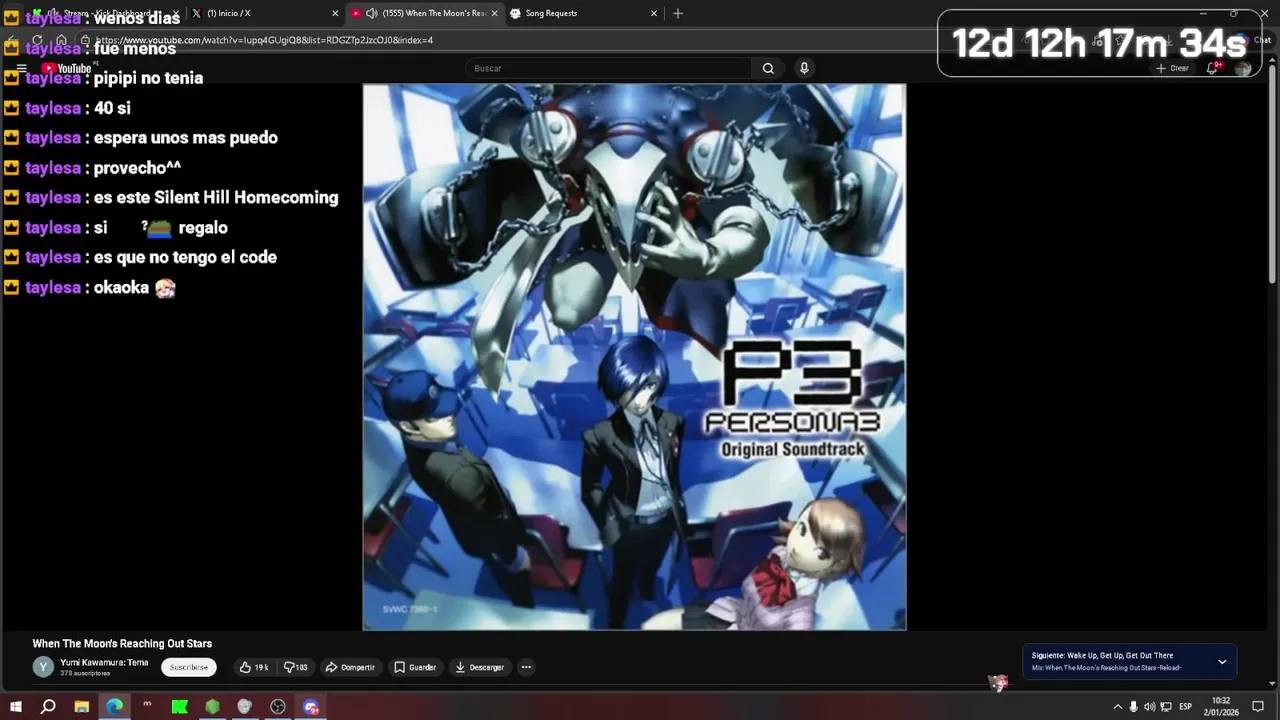The height and width of the screenshot is (720, 1280).
Task: Click the Compartir share button
Action: 350,667
